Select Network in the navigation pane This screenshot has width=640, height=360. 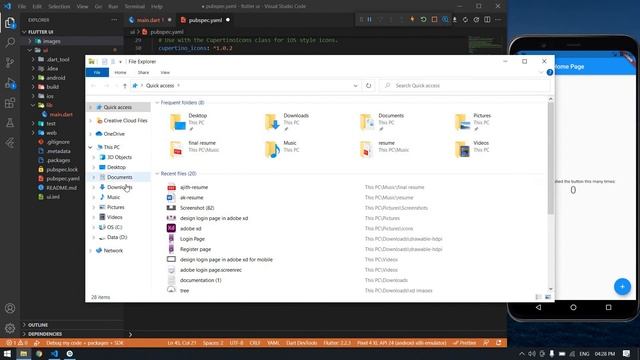coord(113,251)
